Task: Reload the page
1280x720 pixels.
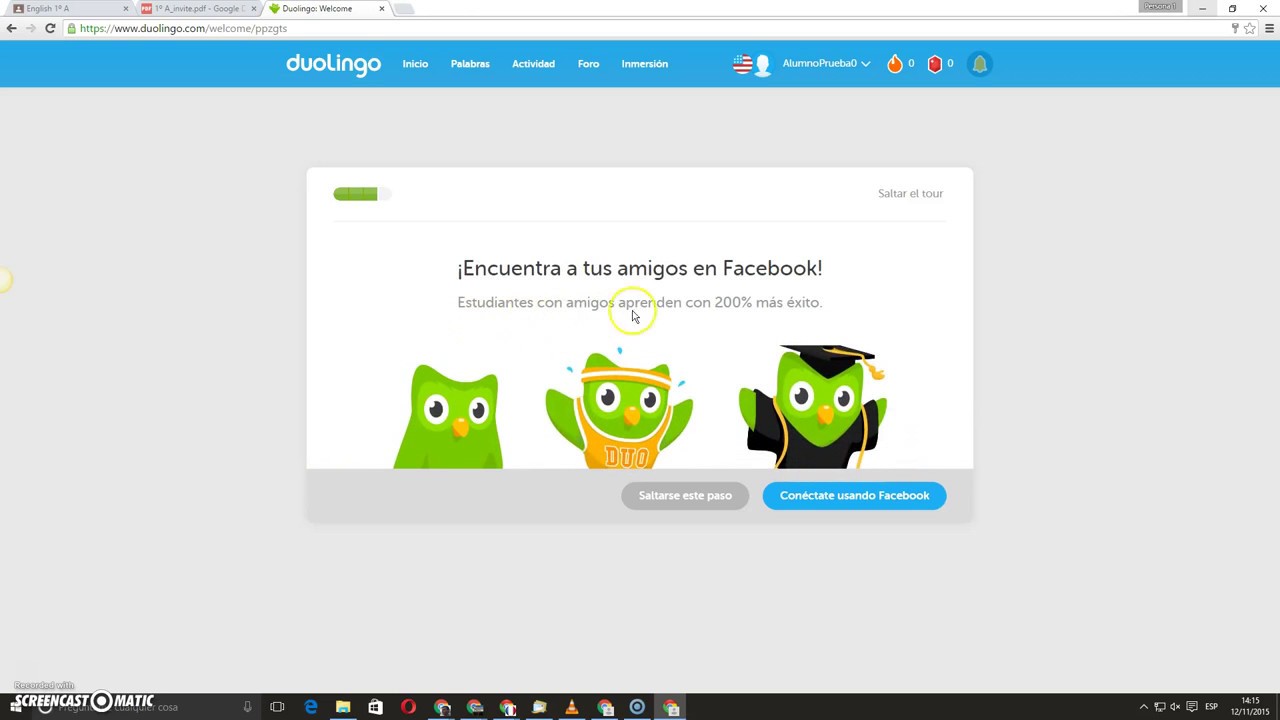Action: [x=50, y=28]
